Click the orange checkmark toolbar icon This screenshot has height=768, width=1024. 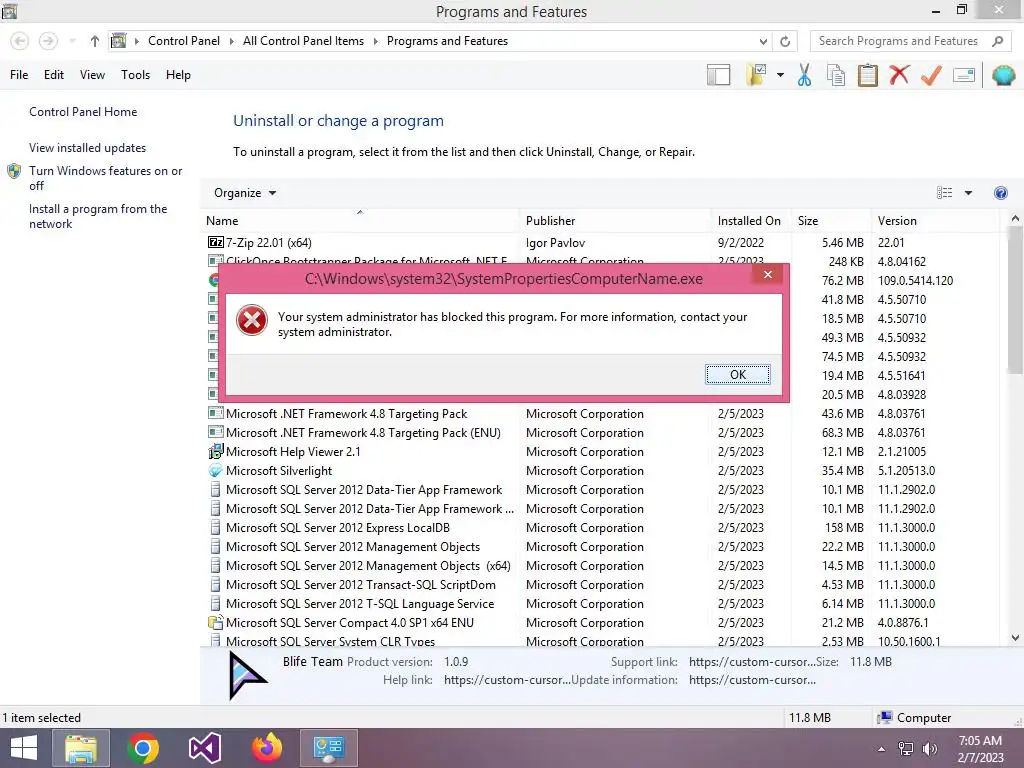pos(931,75)
